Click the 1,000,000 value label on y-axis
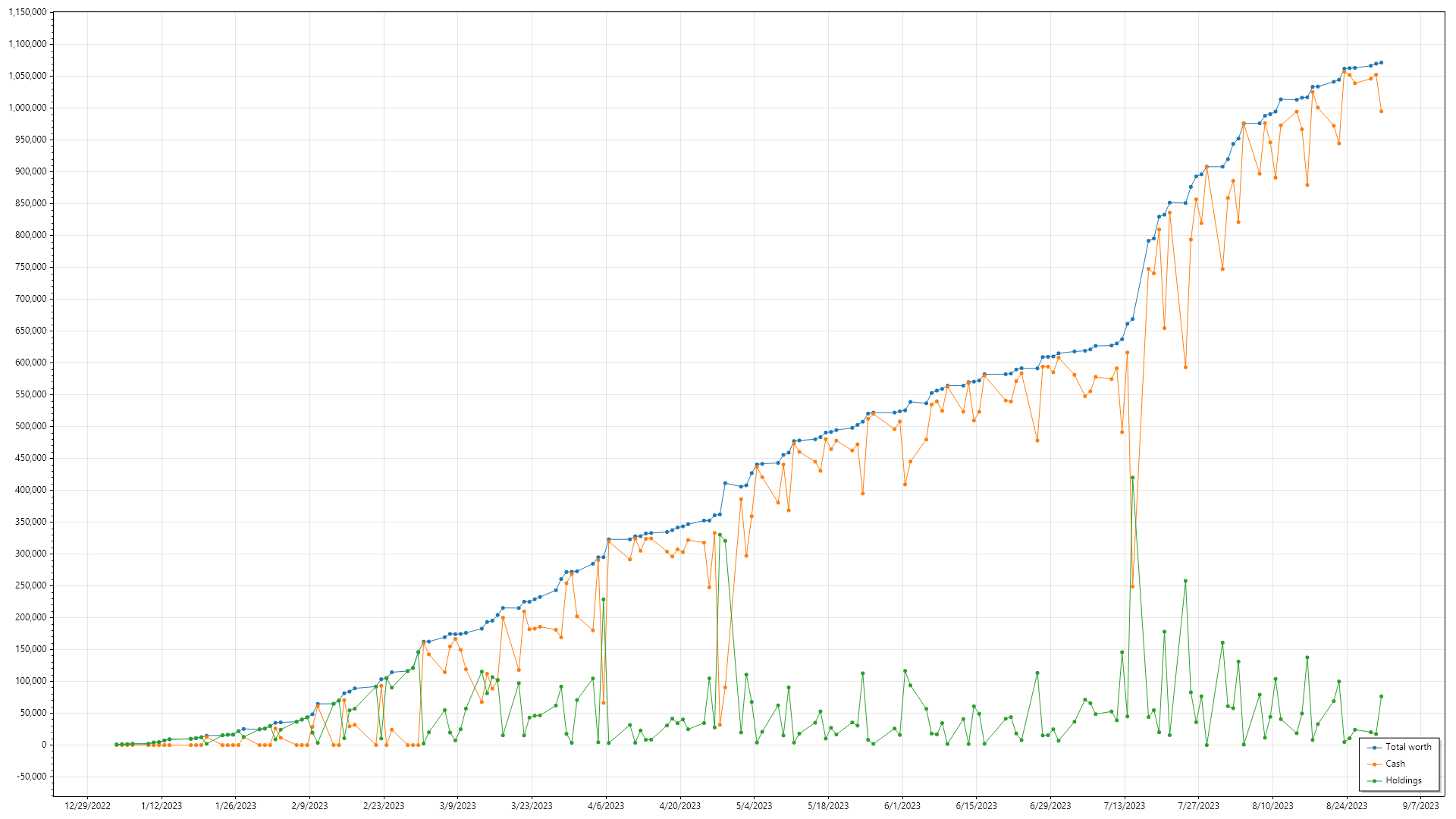 click(27, 108)
